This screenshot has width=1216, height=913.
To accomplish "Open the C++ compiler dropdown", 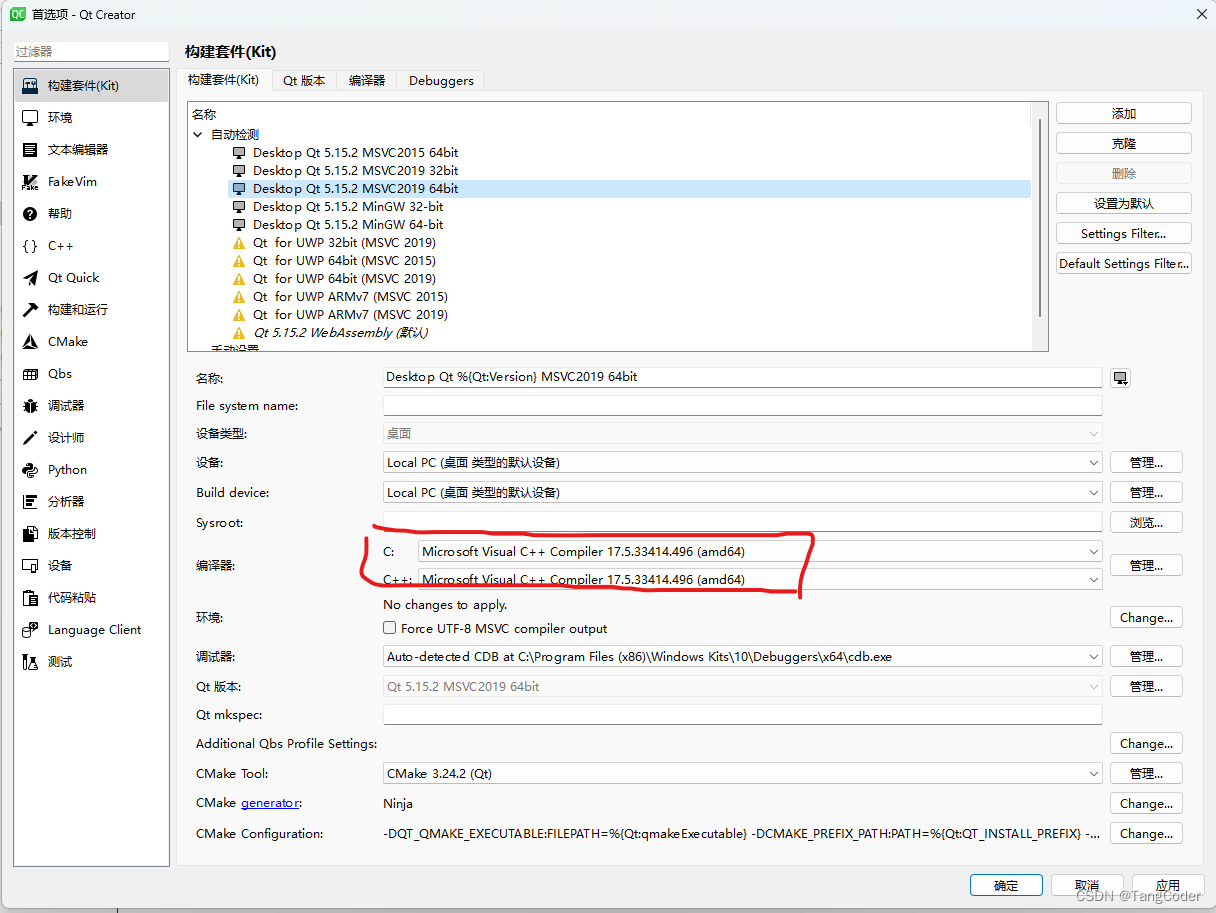I will (x=760, y=580).
